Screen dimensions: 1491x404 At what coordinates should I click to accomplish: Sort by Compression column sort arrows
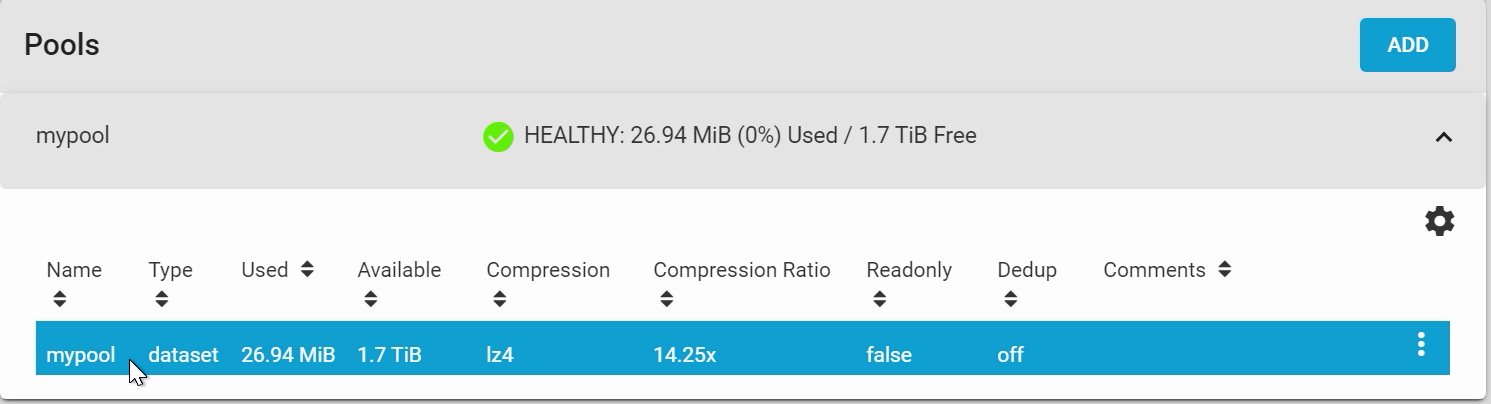[500, 299]
